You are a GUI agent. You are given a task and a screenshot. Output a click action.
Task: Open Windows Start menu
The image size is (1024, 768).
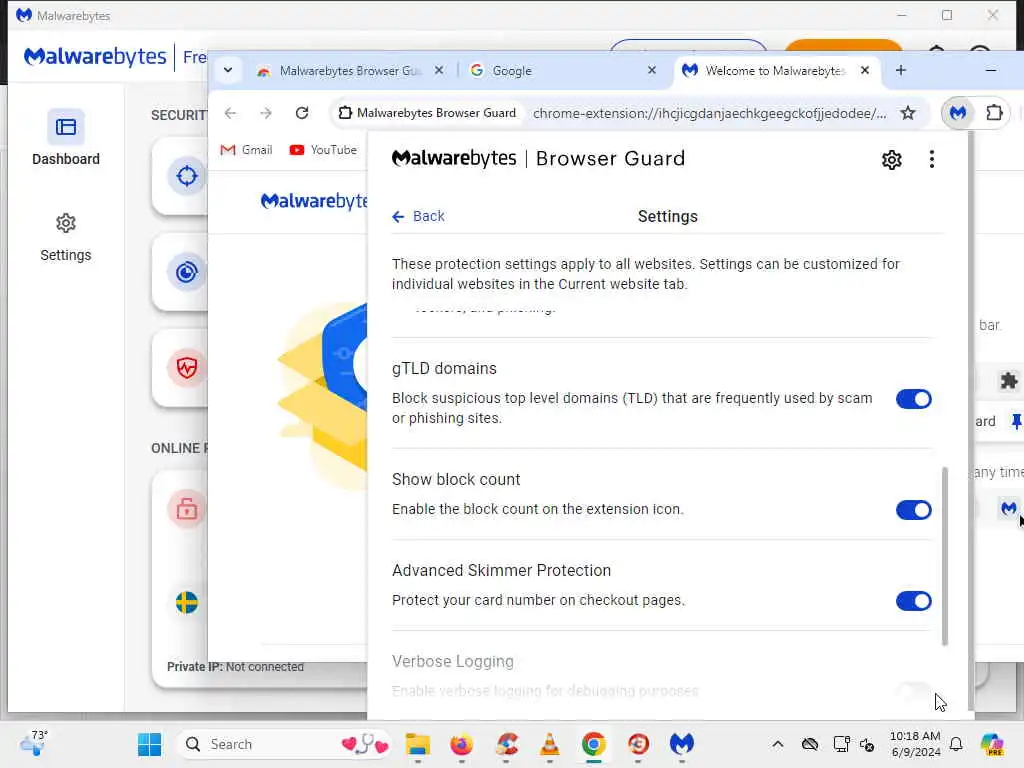coord(150,744)
